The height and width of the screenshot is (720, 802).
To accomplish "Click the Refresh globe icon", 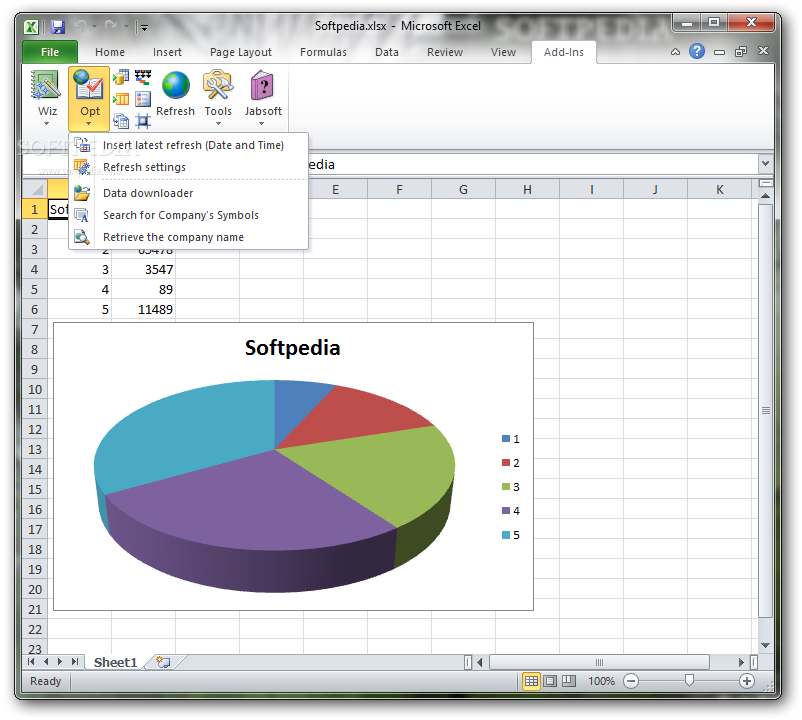I will click(x=175, y=87).
